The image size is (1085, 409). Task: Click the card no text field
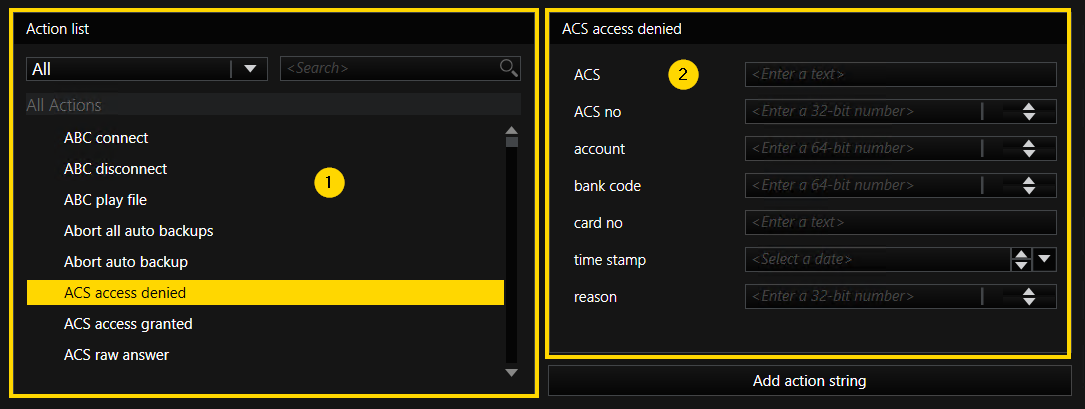900,222
